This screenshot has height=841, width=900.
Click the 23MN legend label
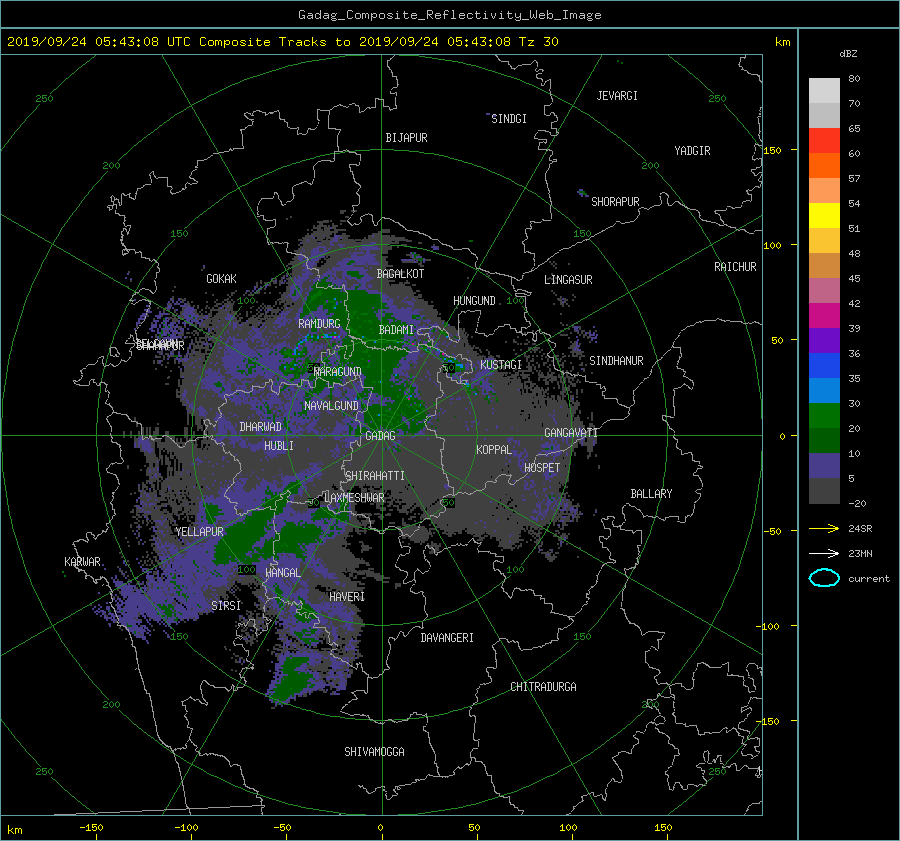coord(860,553)
